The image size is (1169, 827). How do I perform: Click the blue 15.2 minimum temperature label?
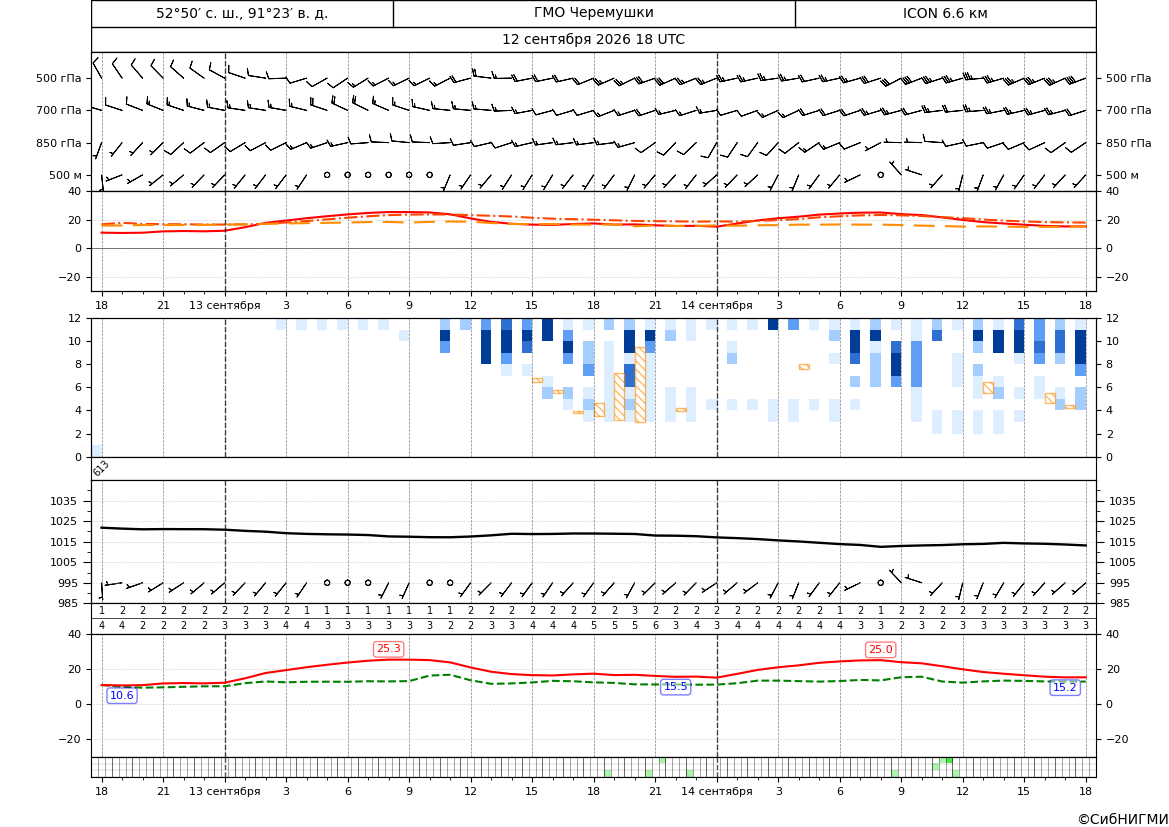pyautogui.click(x=1064, y=688)
